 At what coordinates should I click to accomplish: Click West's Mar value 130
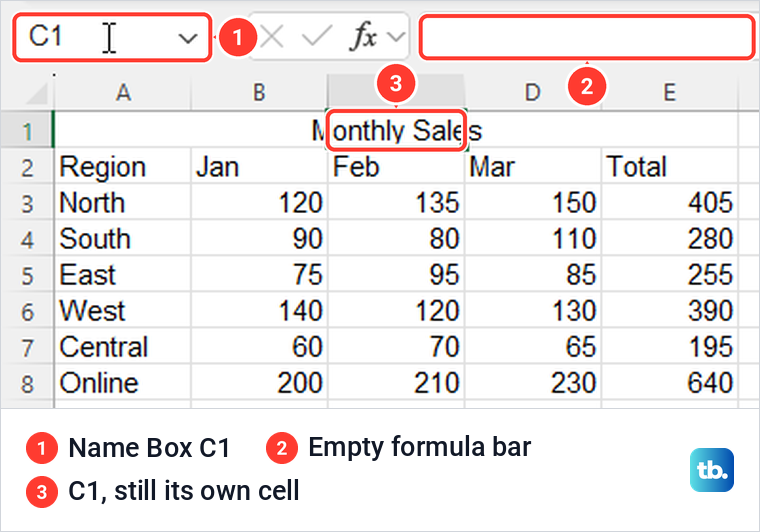pos(533,310)
